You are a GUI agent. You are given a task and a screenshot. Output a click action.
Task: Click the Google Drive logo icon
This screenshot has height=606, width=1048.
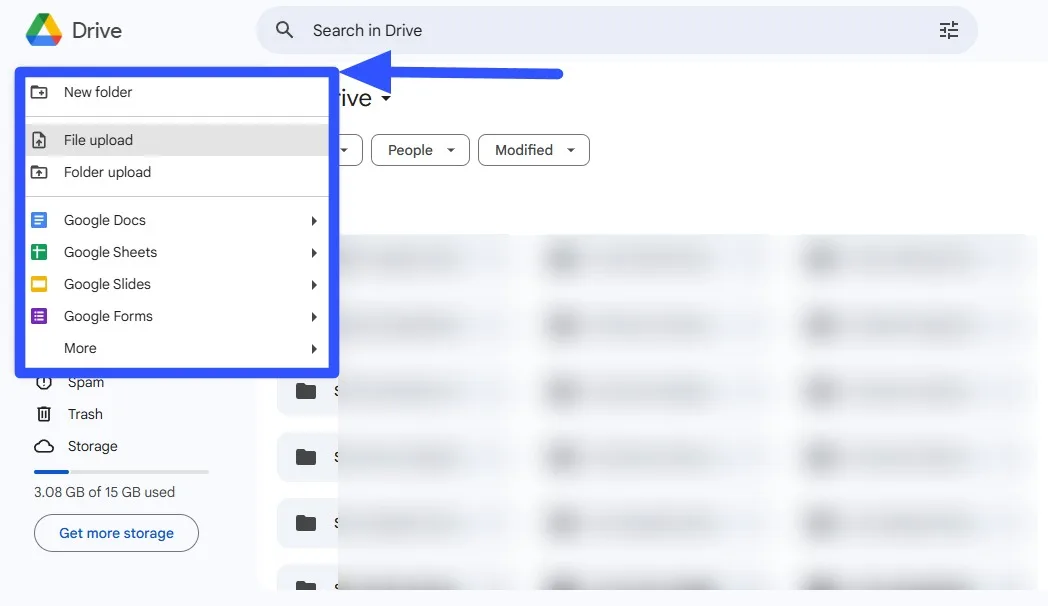click(43, 30)
